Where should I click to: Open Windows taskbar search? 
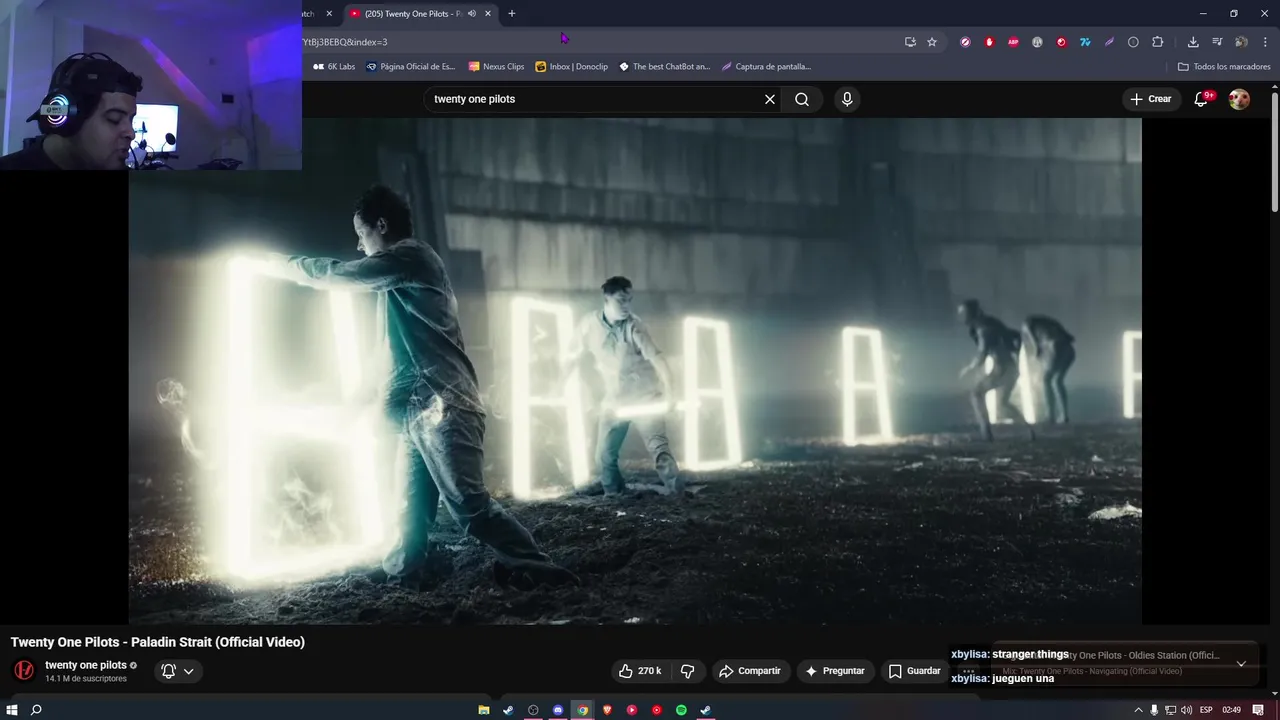tap(36, 710)
